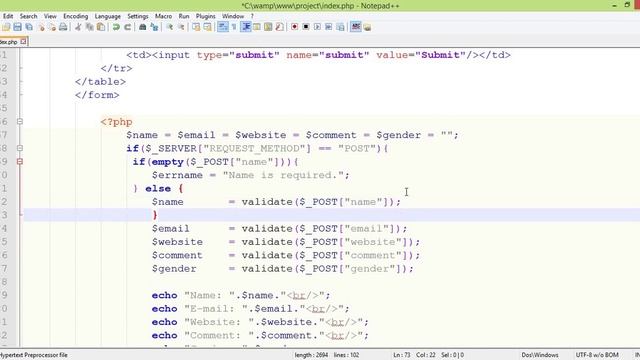Screen dimensions: 640x360
Task: Collapse the red fold marker at if(empty line
Action: pos(20,162)
